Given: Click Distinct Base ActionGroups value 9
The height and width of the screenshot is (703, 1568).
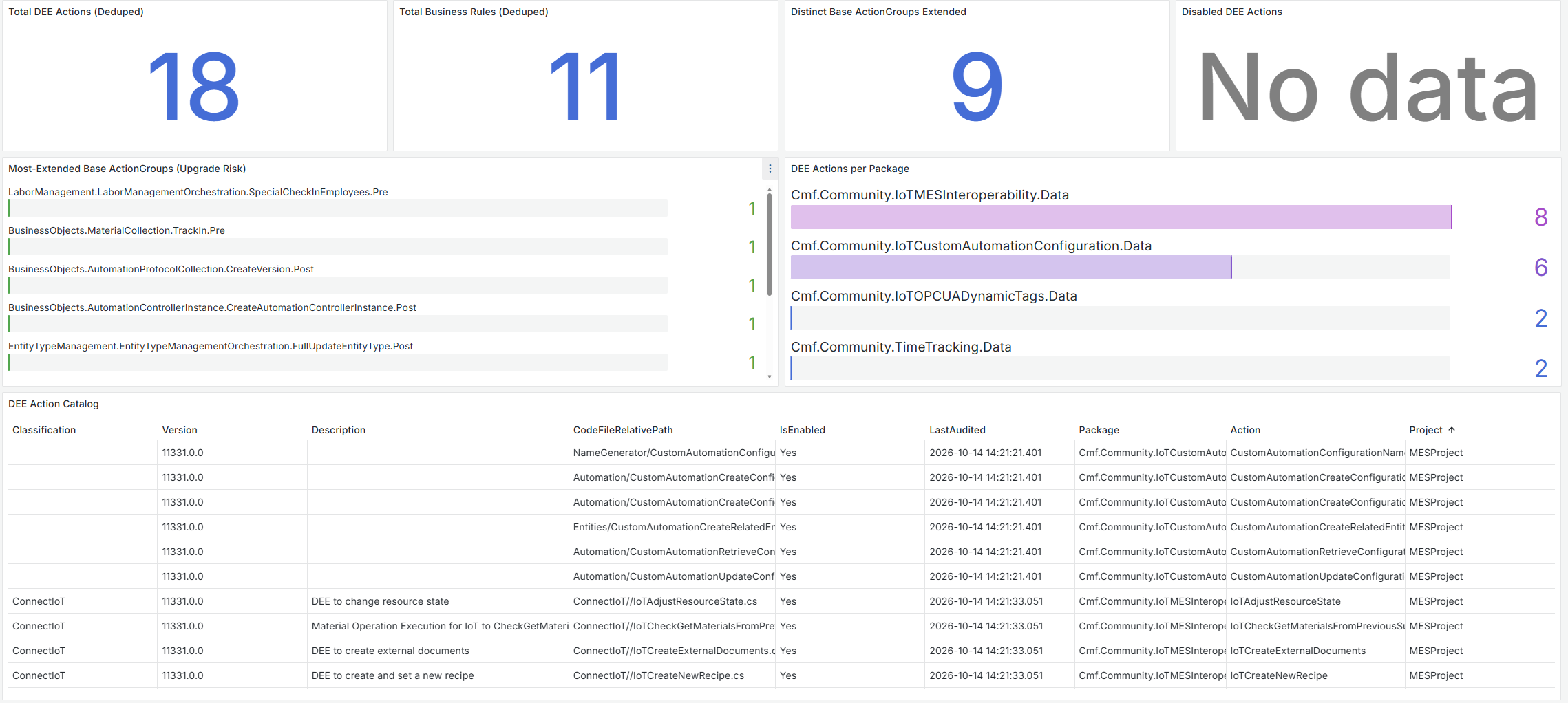Looking at the screenshot, I should (x=977, y=87).
